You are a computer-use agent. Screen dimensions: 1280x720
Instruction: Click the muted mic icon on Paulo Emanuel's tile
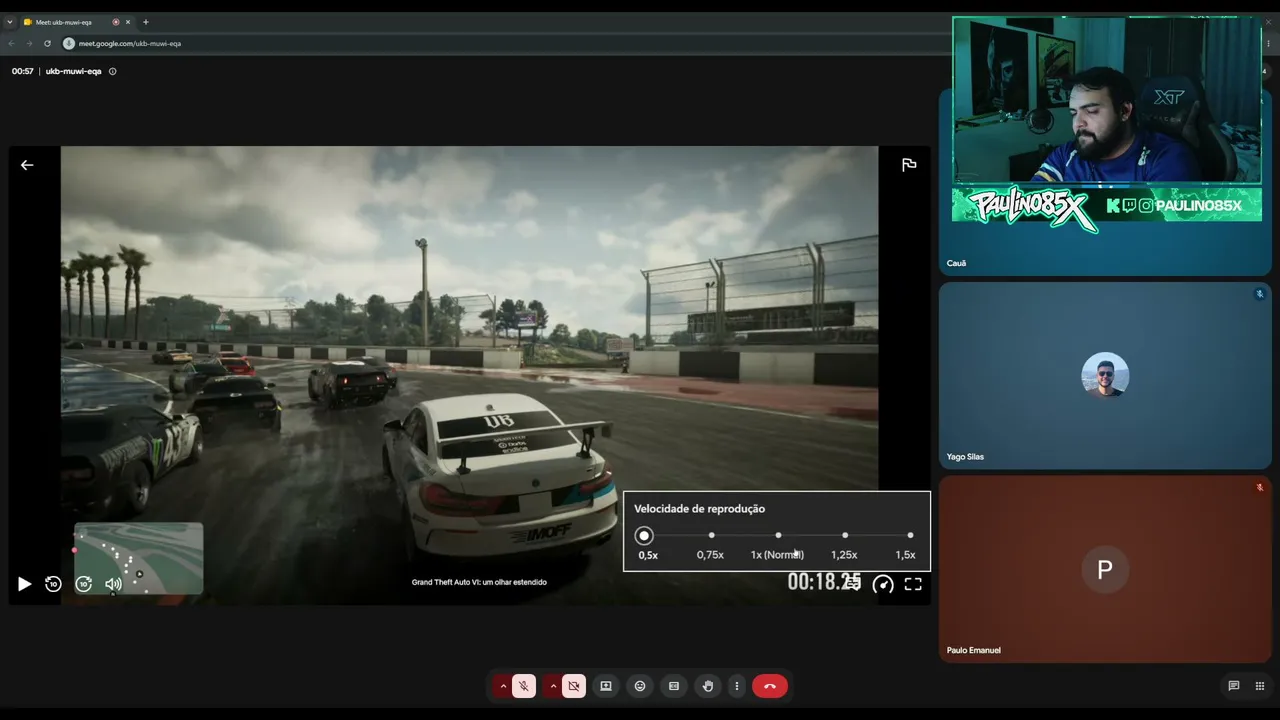1260,487
